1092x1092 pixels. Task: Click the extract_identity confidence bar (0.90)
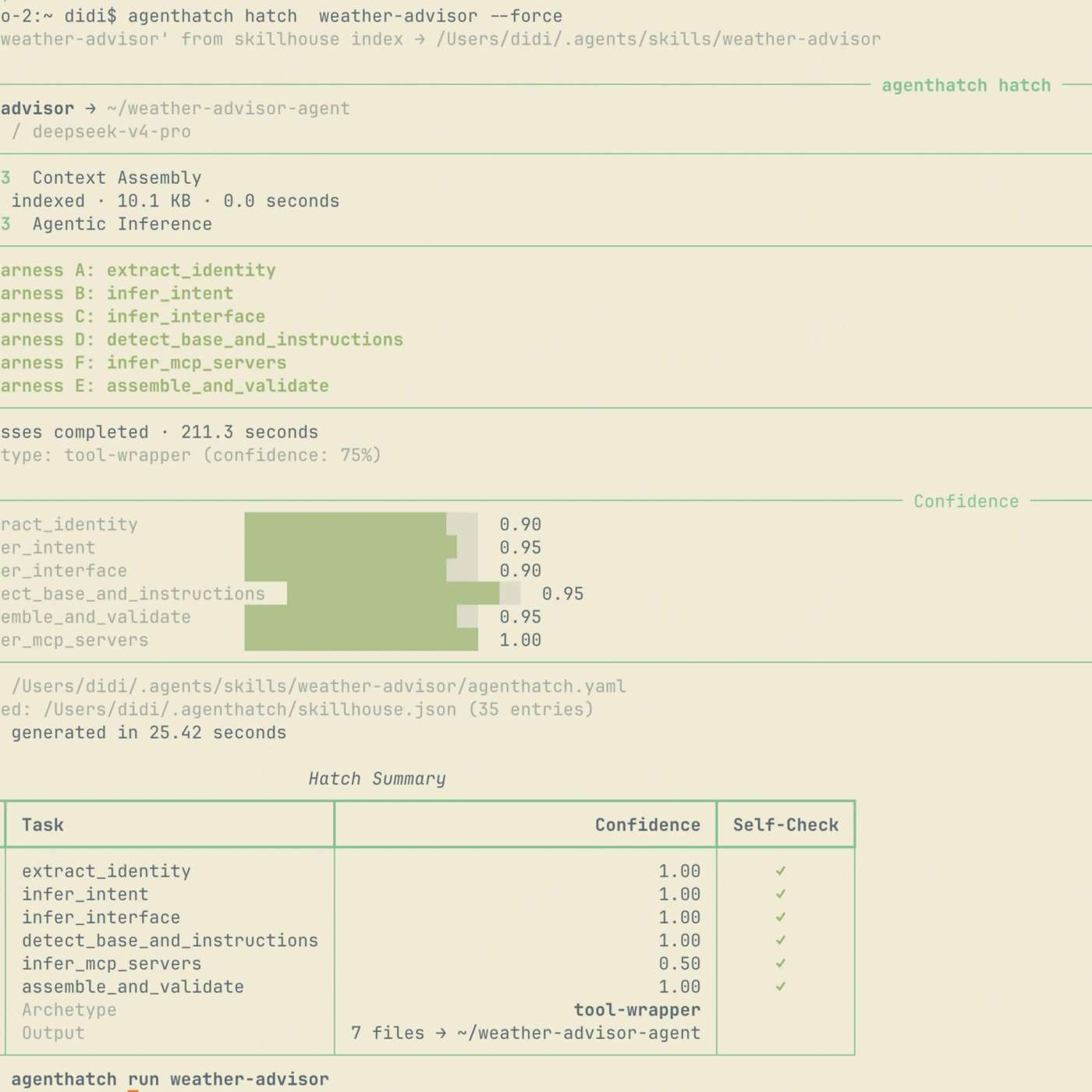[x=361, y=524]
